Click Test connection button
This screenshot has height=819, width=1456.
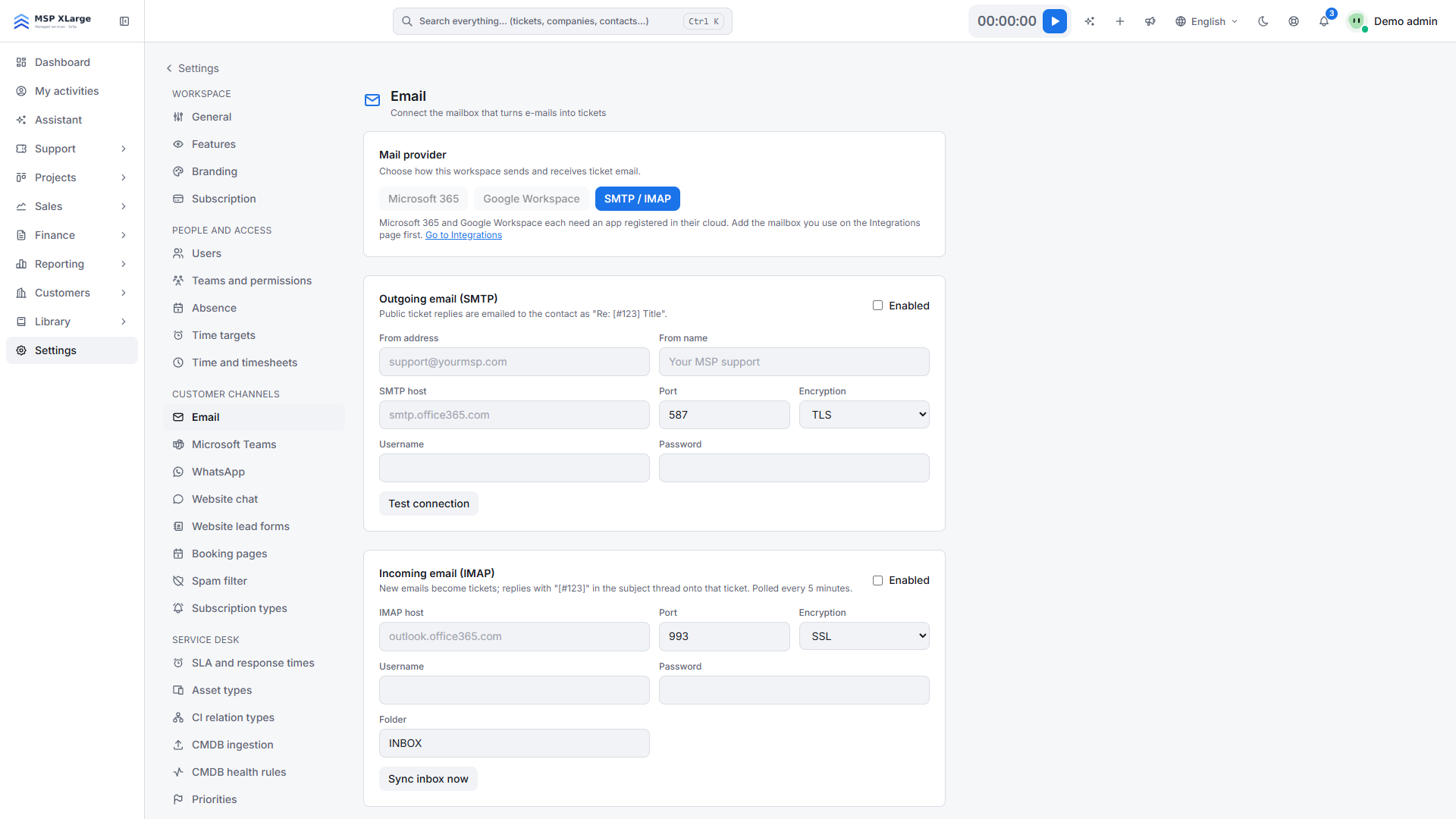428,504
